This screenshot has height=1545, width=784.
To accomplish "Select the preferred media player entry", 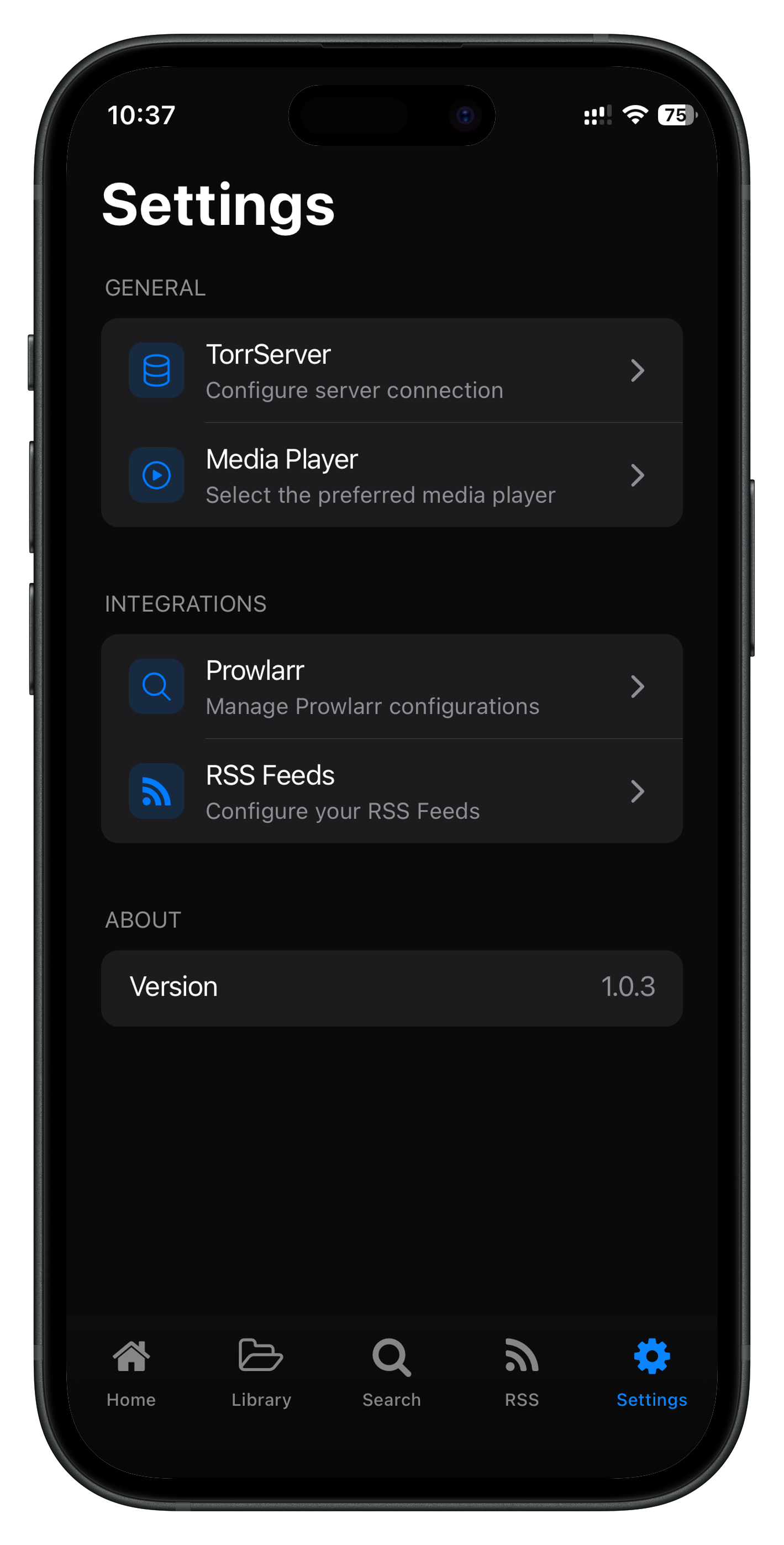I will click(x=392, y=475).
